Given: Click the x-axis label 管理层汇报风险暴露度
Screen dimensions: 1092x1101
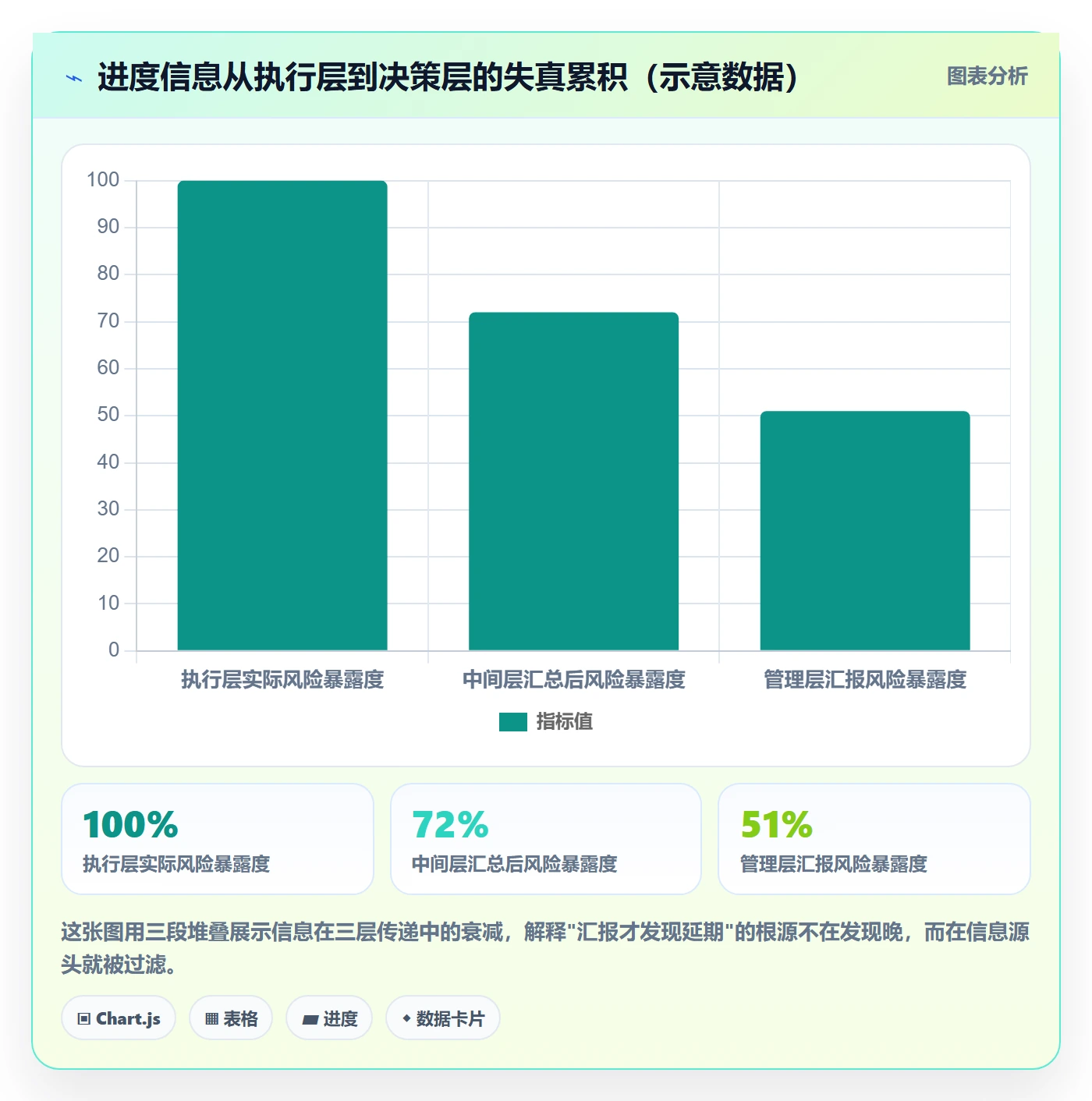Looking at the screenshot, I should [865, 680].
